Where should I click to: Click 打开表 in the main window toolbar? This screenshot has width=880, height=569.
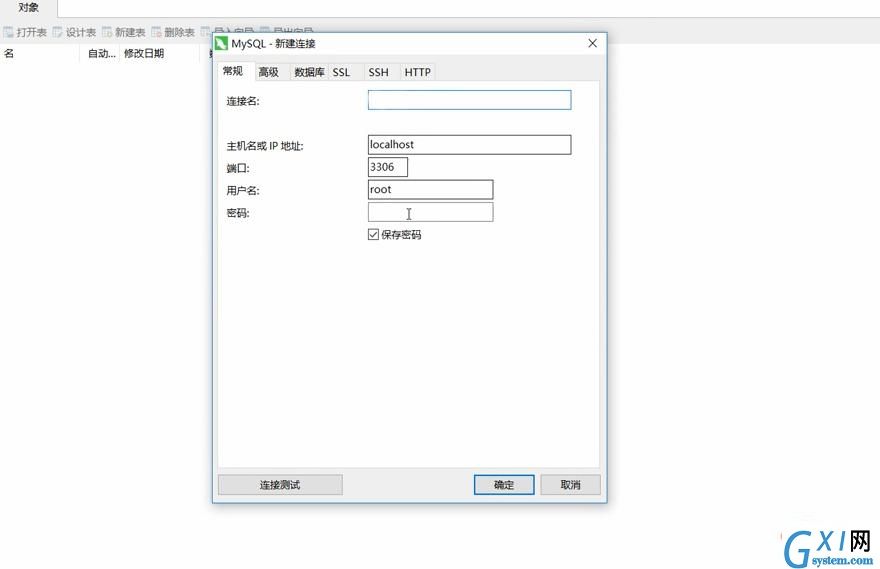pos(25,32)
